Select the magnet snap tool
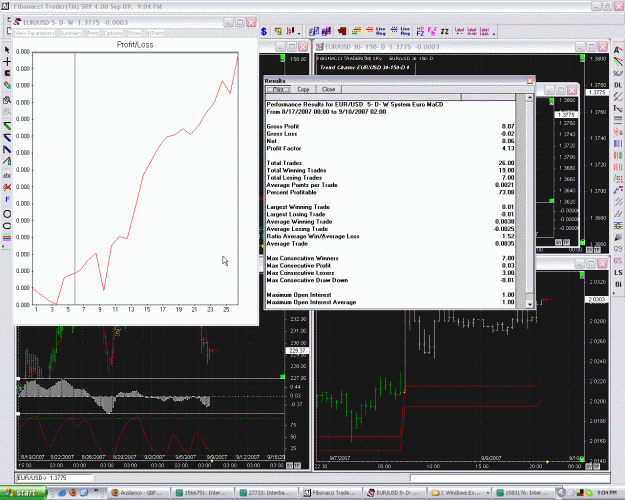Viewport: 625px width, 500px height. pos(7,73)
